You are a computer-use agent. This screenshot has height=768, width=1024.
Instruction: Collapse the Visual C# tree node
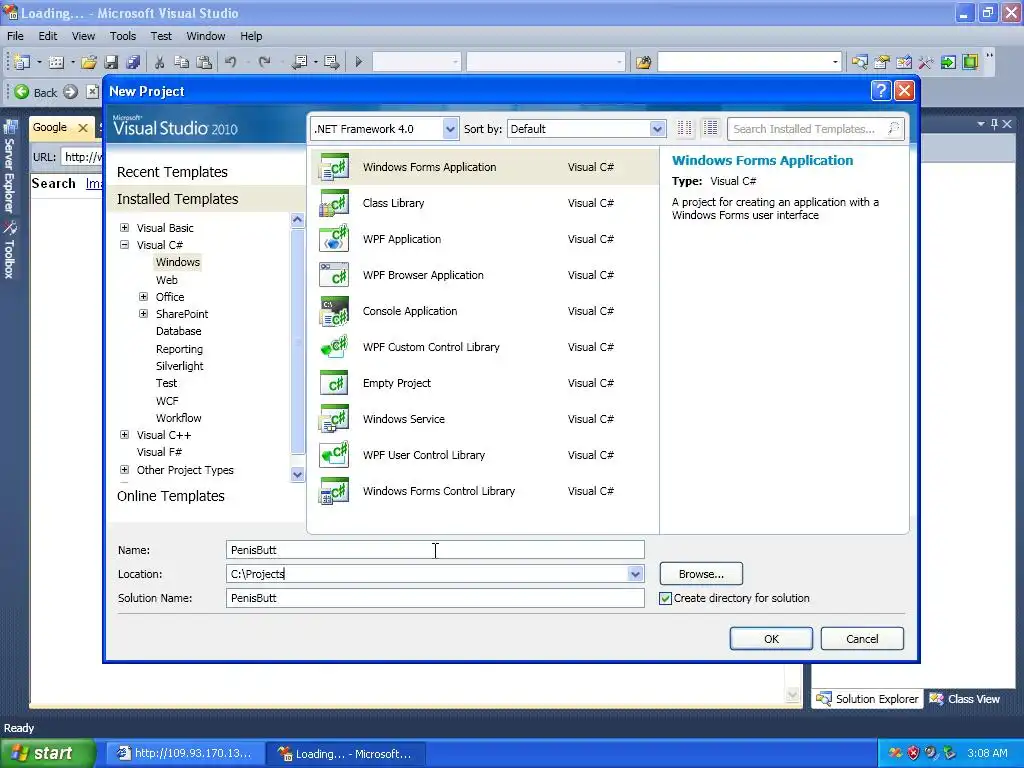125,245
